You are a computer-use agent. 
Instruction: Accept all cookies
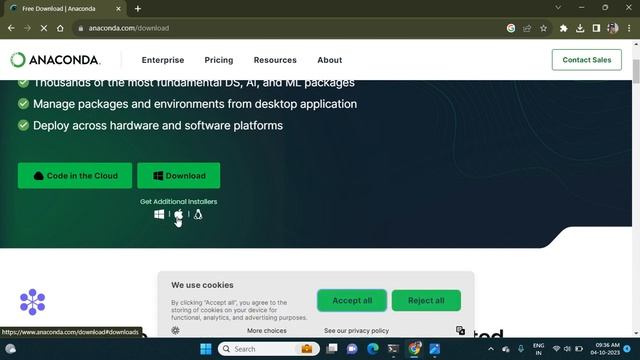coord(352,300)
